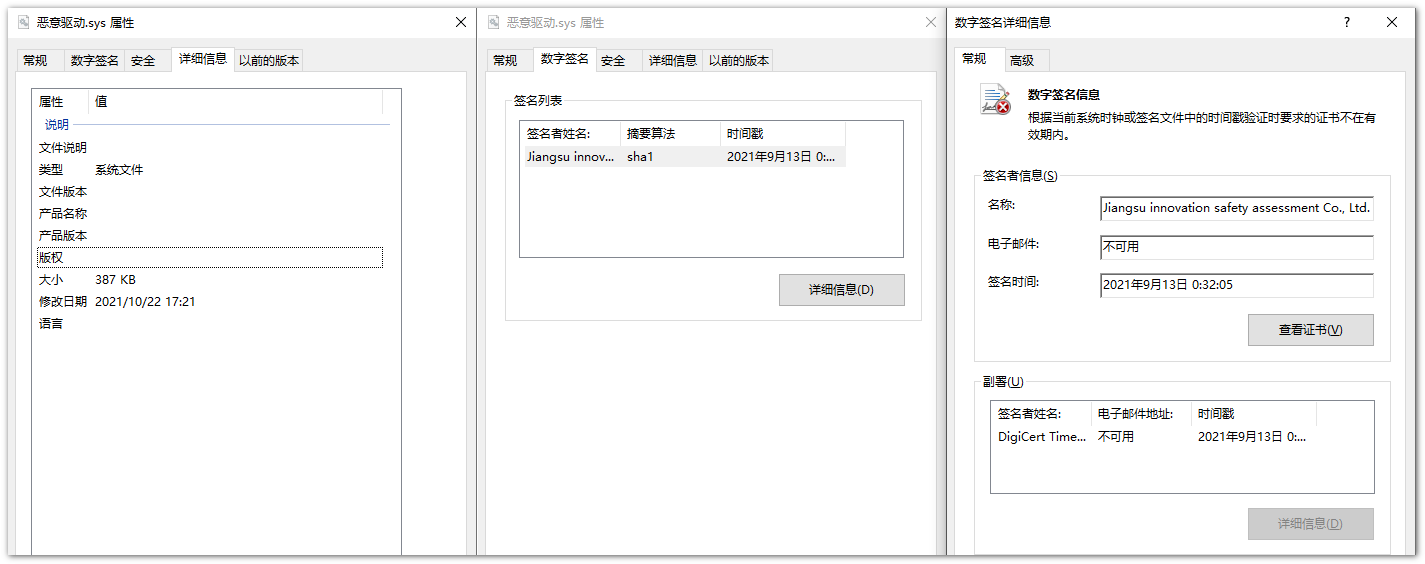
Task: Click the 名称 signer name field
Action: pyautogui.click(x=1236, y=208)
